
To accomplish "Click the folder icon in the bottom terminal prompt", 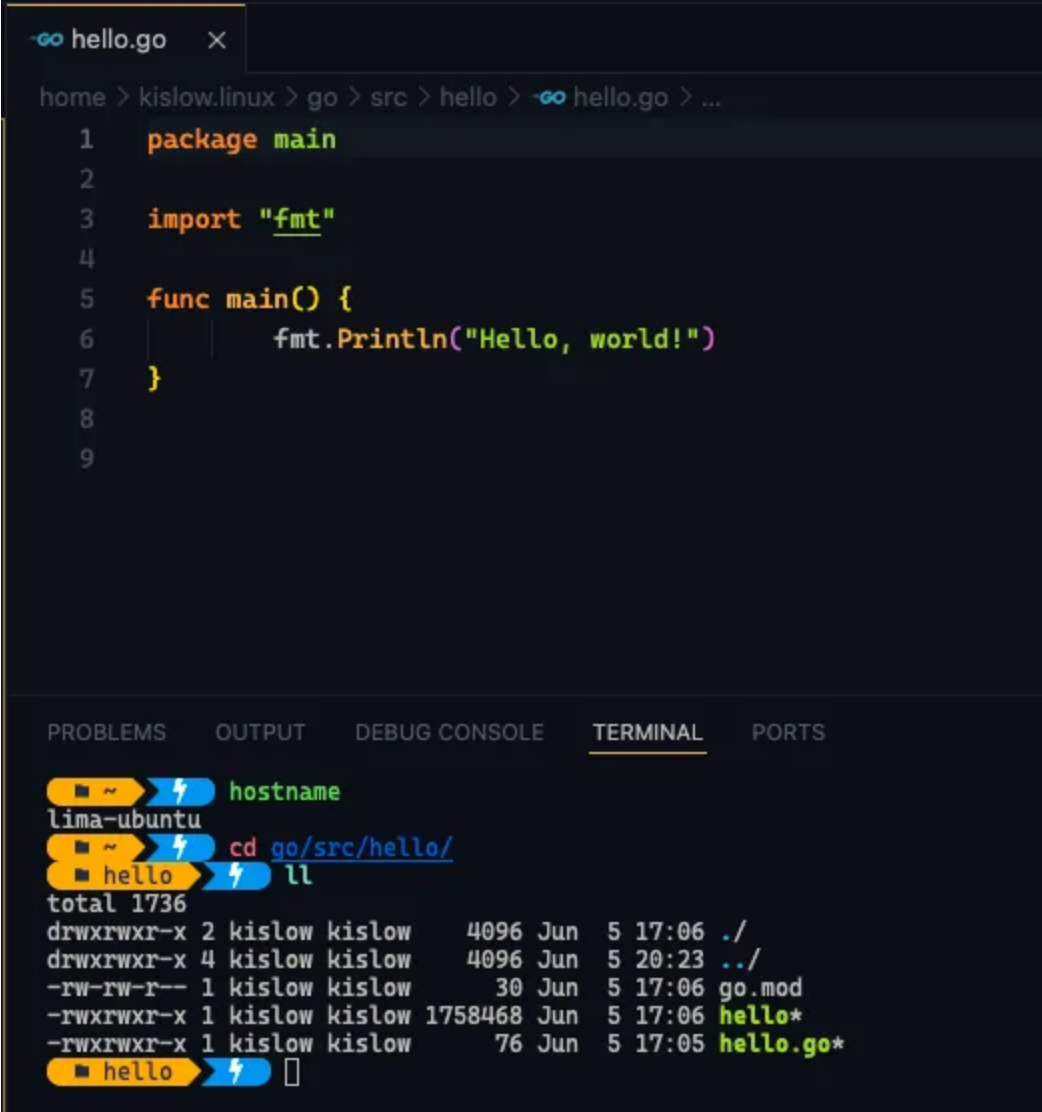I will (x=84, y=1072).
